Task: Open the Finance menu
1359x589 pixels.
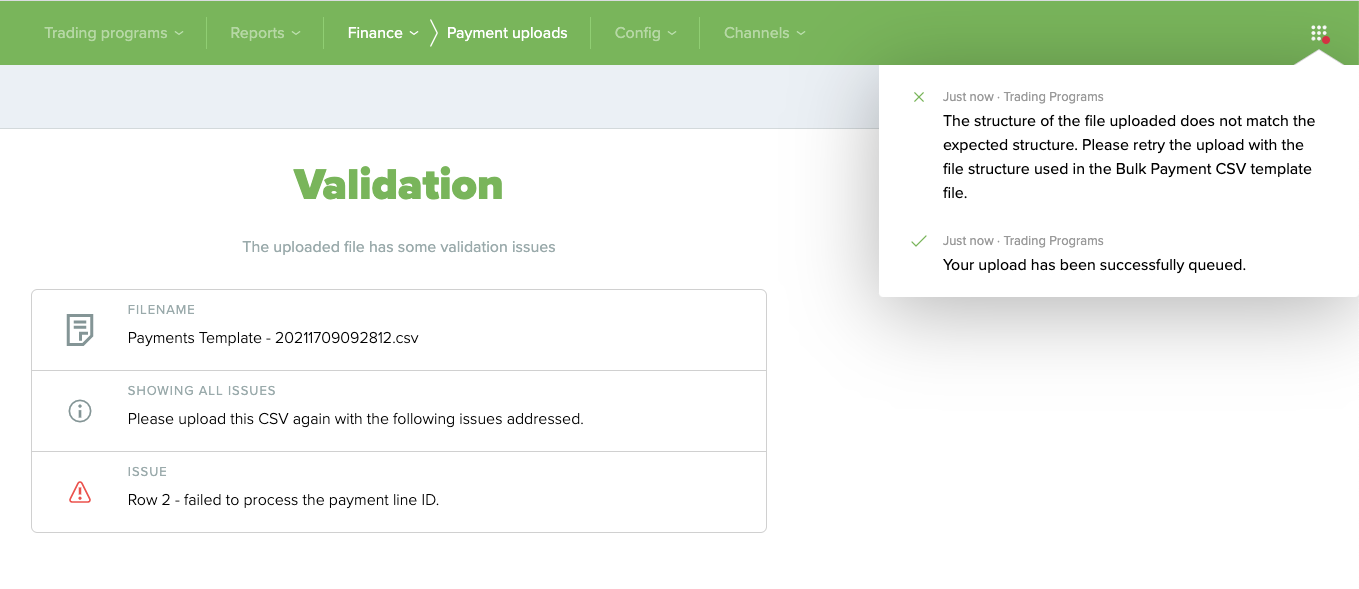Action: 383,33
